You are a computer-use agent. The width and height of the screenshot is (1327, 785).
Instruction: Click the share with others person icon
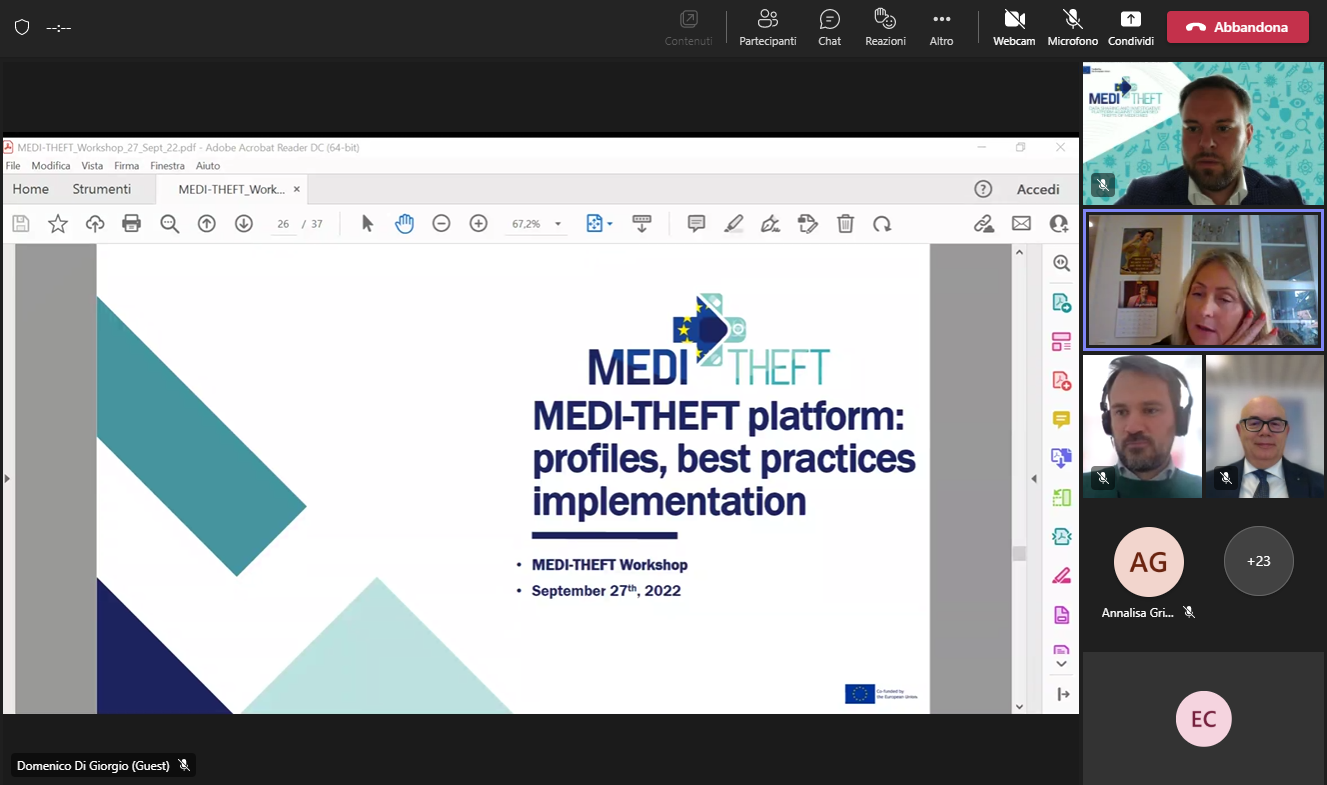coord(1058,224)
